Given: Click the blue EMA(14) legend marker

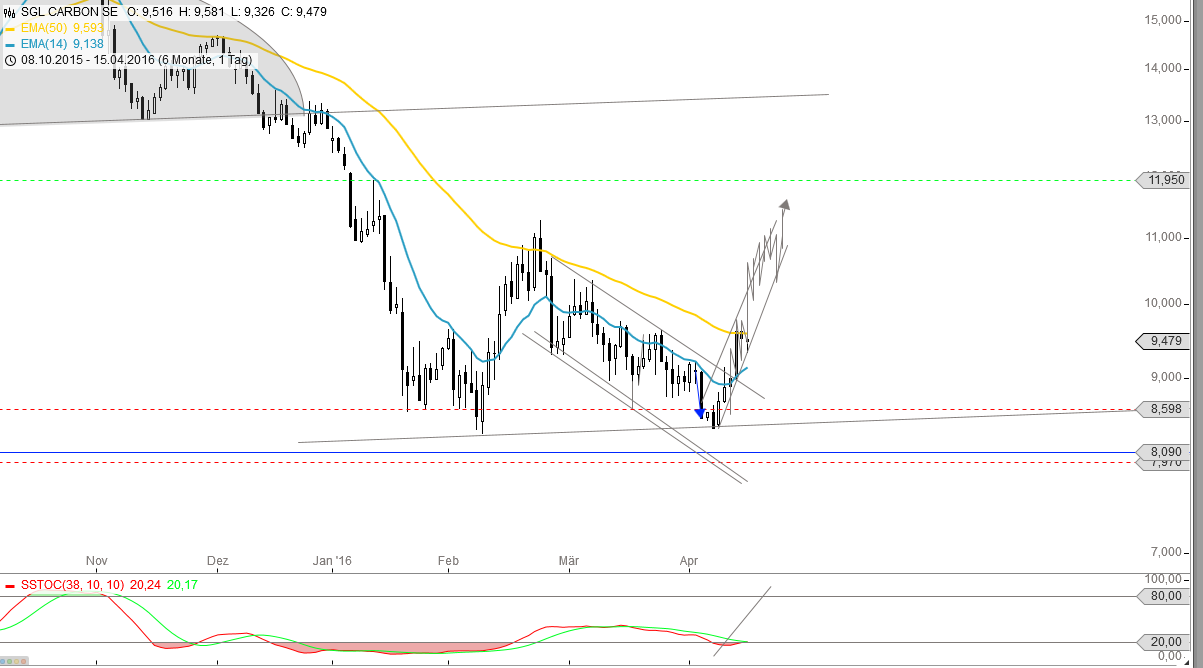Looking at the screenshot, I should [9, 44].
